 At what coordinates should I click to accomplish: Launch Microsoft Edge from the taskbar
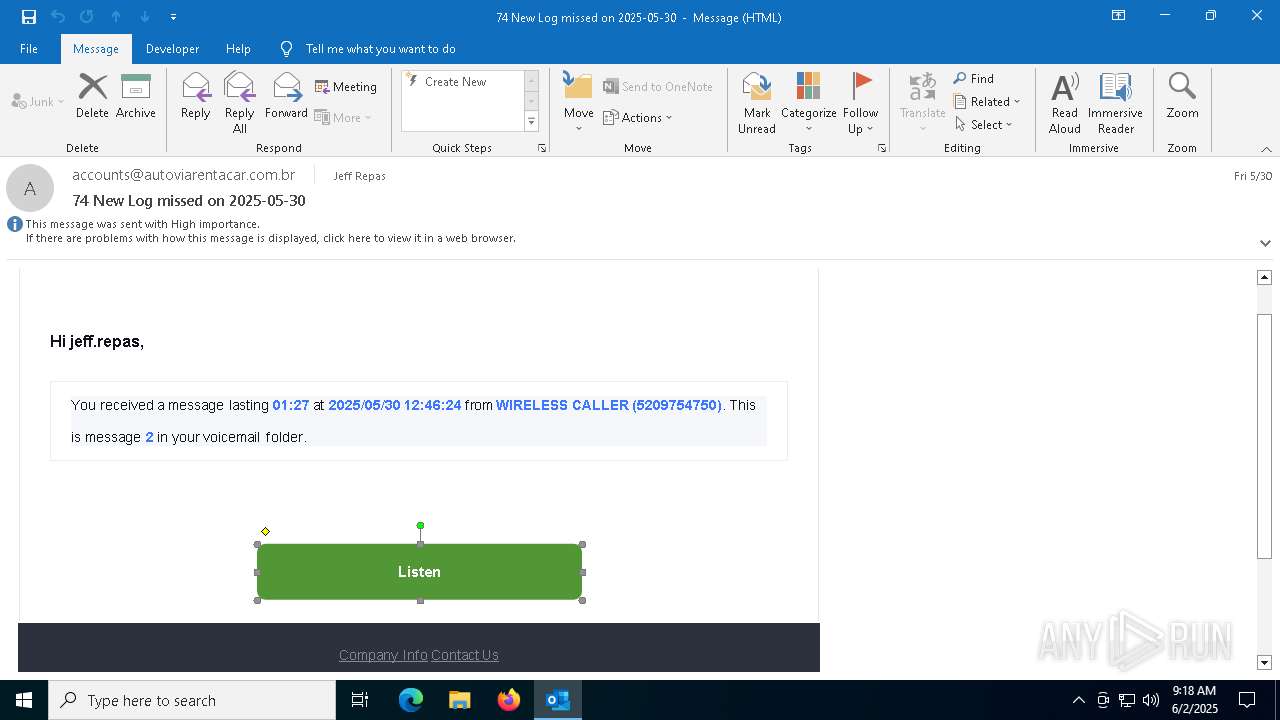point(411,700)
